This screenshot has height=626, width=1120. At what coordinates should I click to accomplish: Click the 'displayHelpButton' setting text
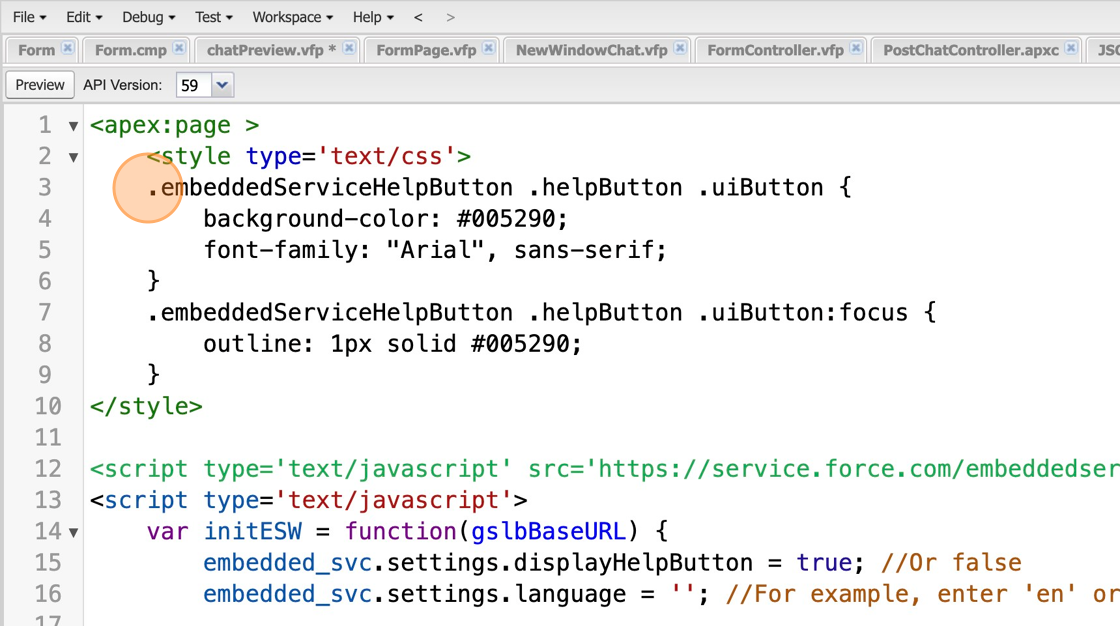[x=633, y=562]
